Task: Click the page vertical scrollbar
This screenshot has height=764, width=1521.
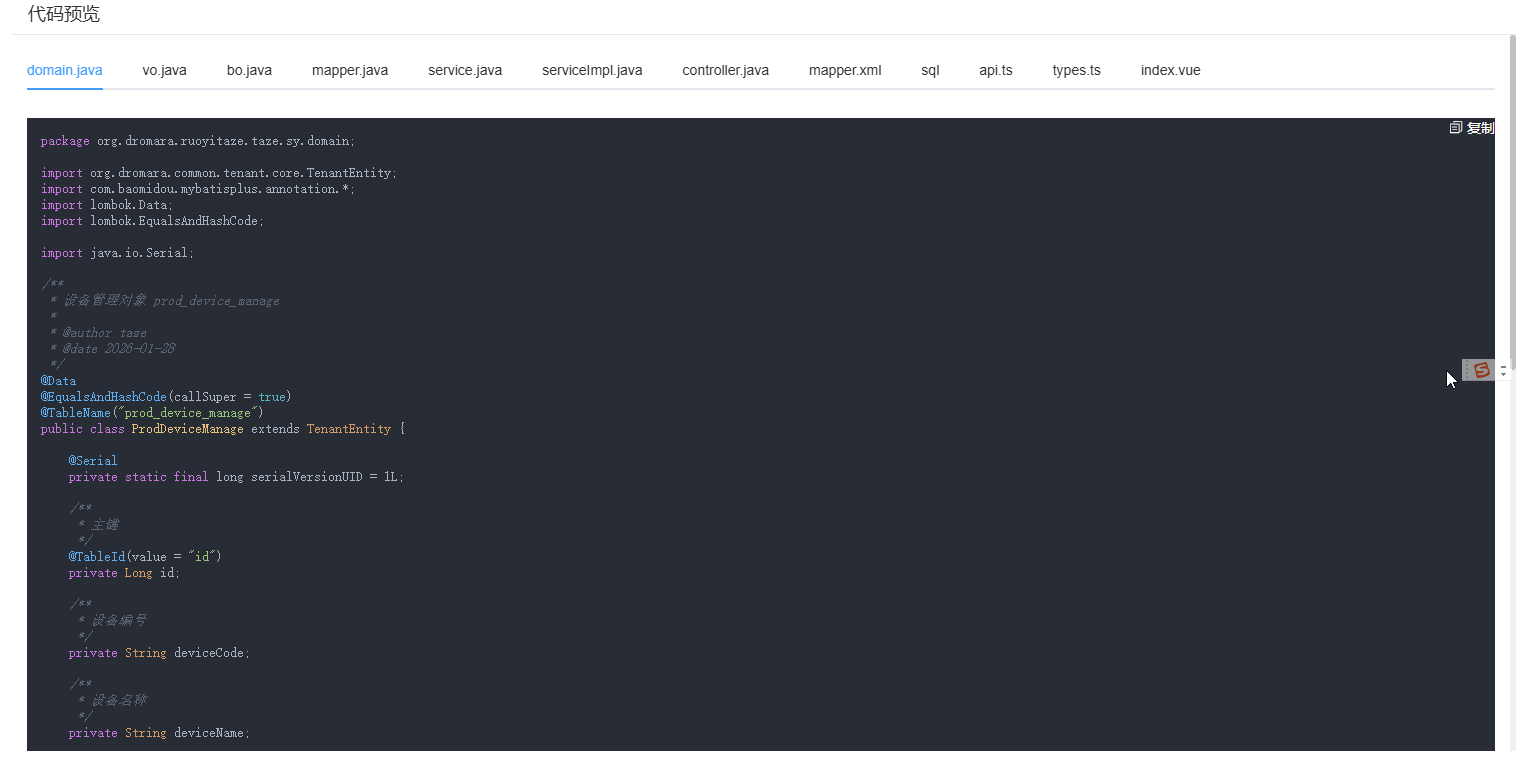Action: pos(1513,200)
